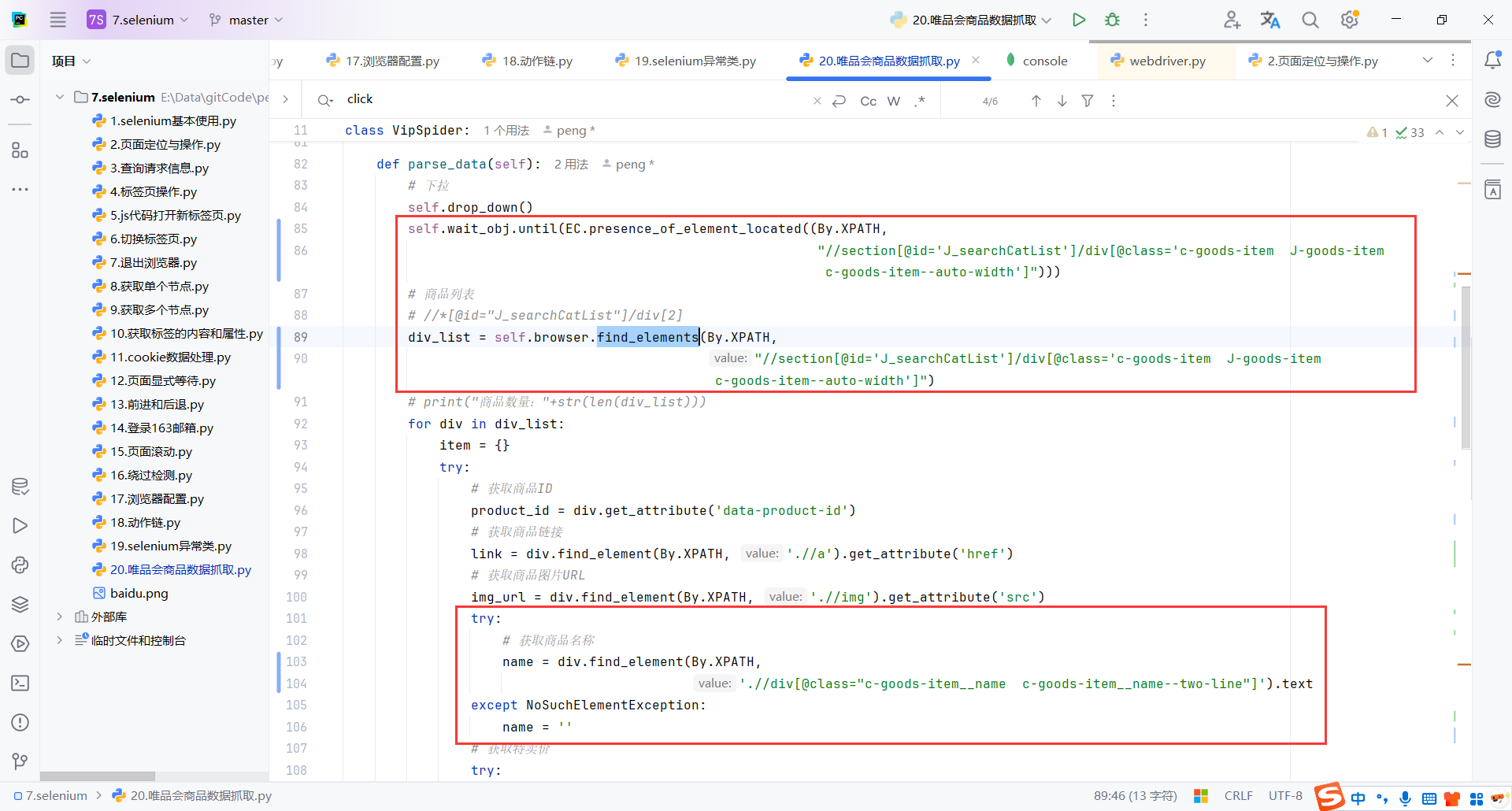1512x811 pixels.
Task: Show the hidden editor tabs list
Action: (x=1428, y=61)
